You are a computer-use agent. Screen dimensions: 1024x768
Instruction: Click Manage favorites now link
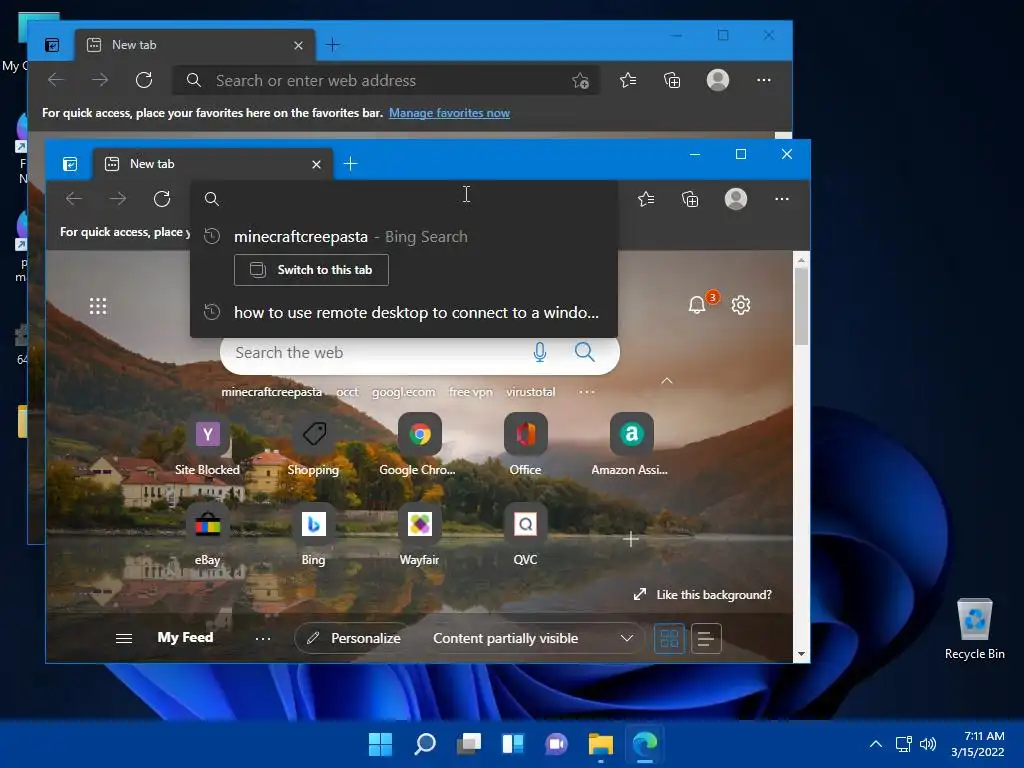click(x=449, y=113)
